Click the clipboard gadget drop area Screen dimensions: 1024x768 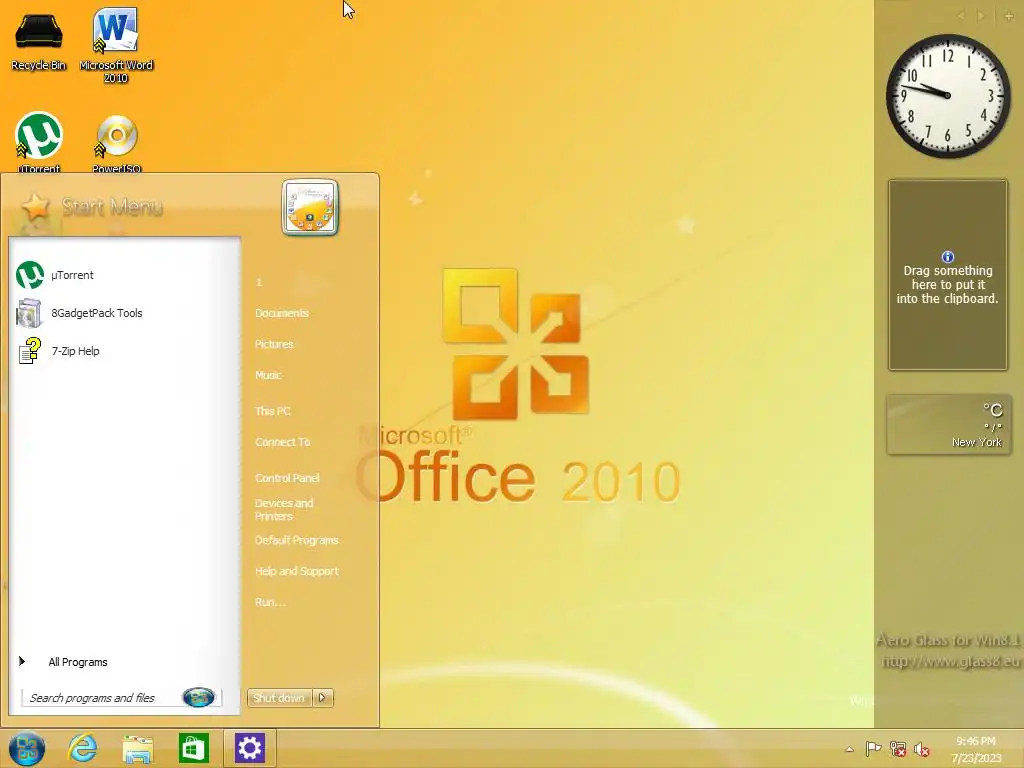pyautogui.click(x=948, y=275)
